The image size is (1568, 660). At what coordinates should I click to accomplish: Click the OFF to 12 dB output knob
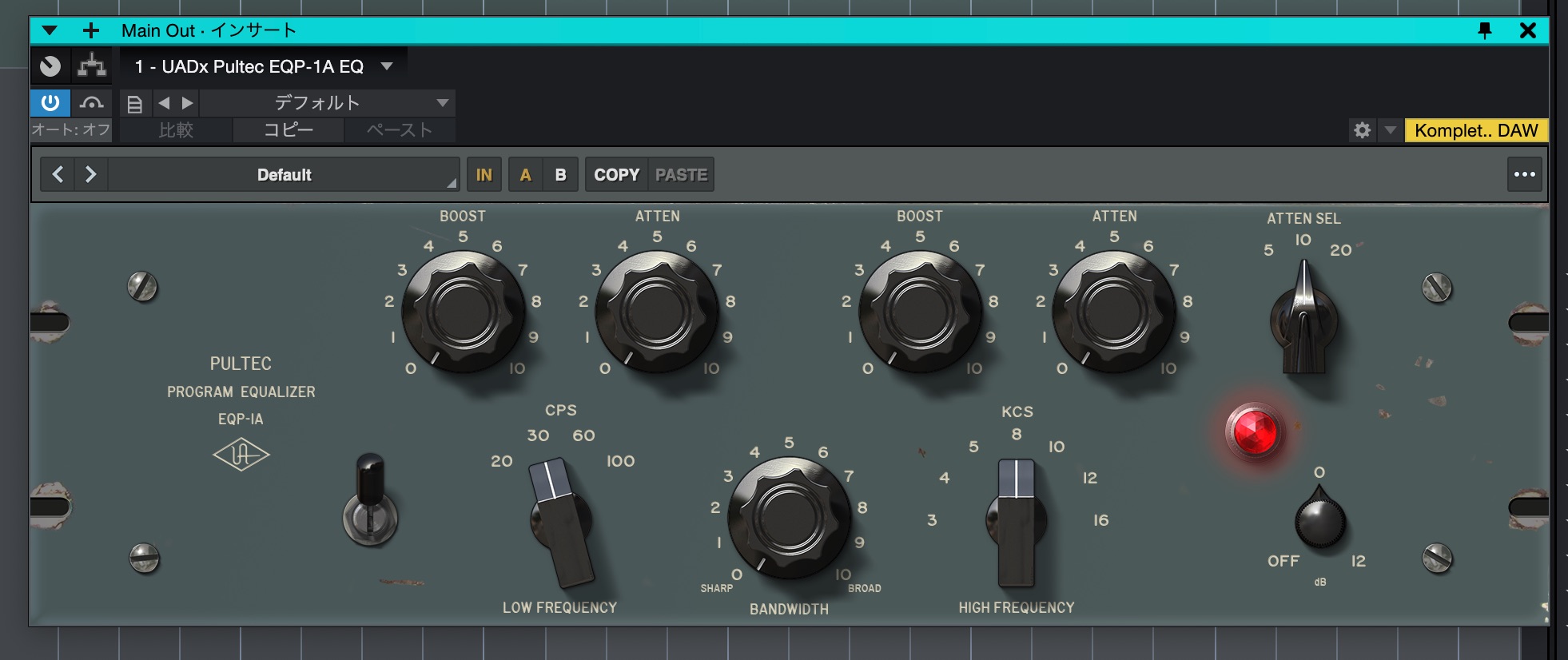tap(1320, 519)
